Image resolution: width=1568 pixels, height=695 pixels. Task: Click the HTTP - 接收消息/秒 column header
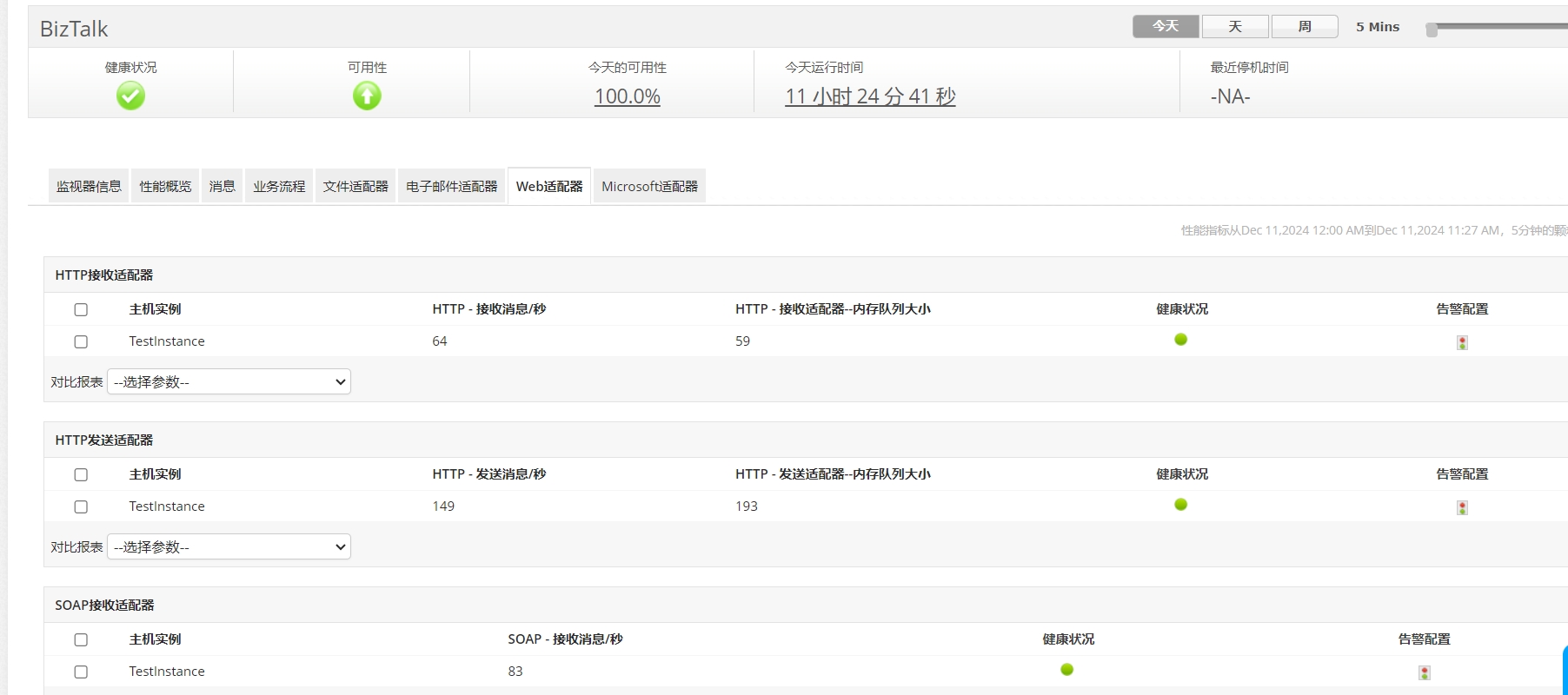[489, 309]
